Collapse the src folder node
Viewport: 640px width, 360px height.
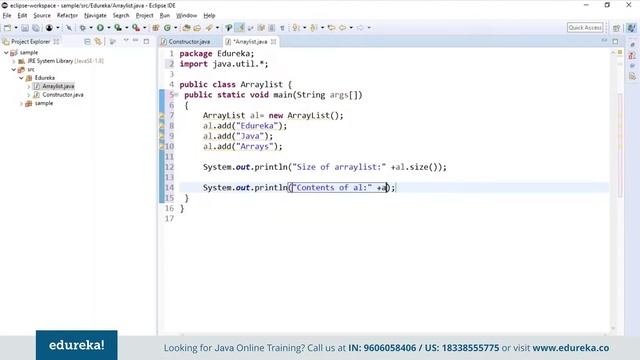click(14, 70)
